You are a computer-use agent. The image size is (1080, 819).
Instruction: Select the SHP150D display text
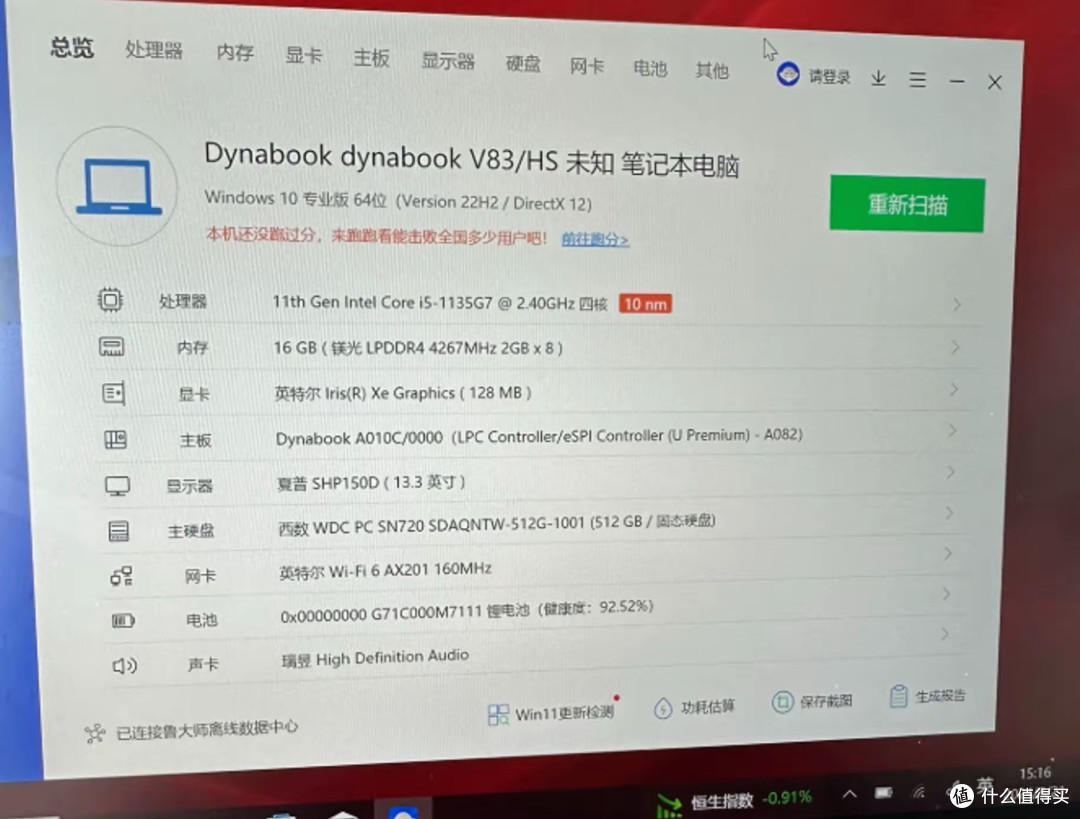[371, 482]
